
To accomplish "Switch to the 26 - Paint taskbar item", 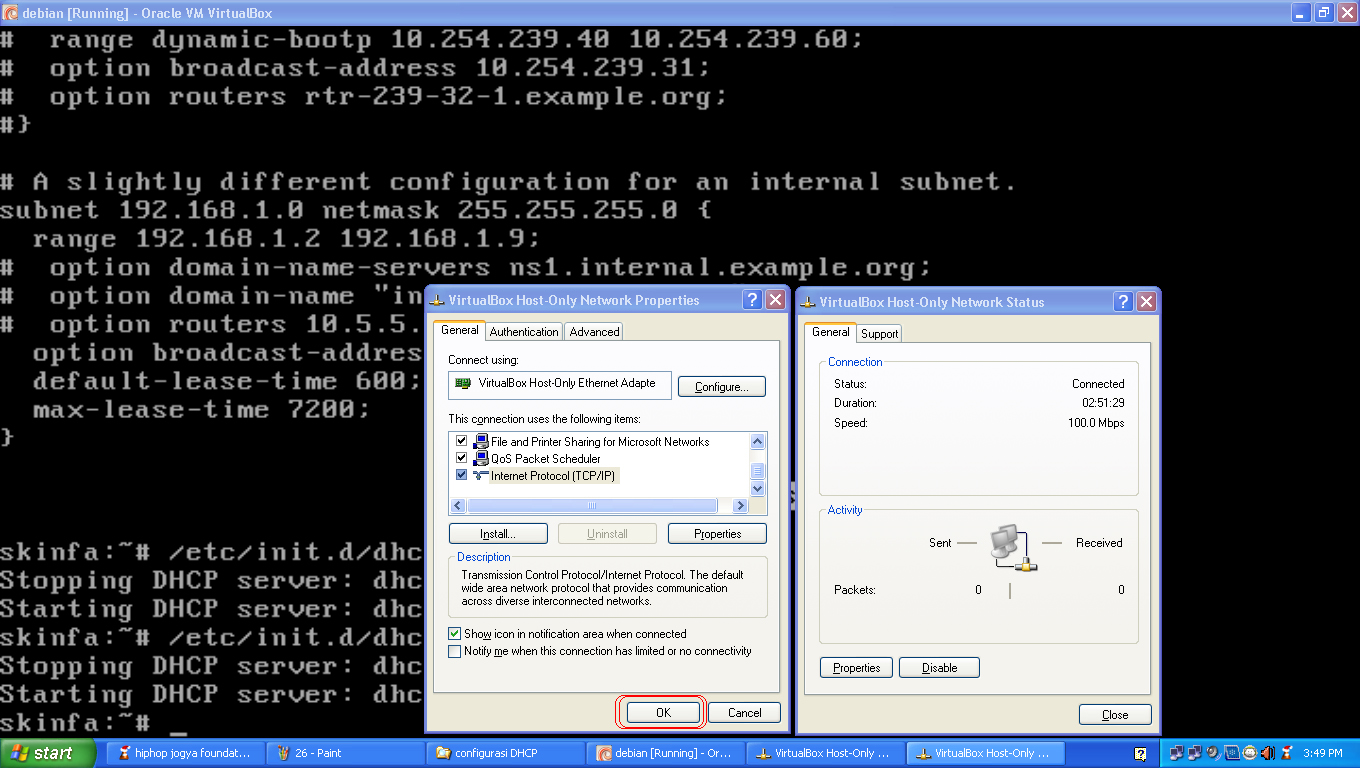I will [345, 753].
